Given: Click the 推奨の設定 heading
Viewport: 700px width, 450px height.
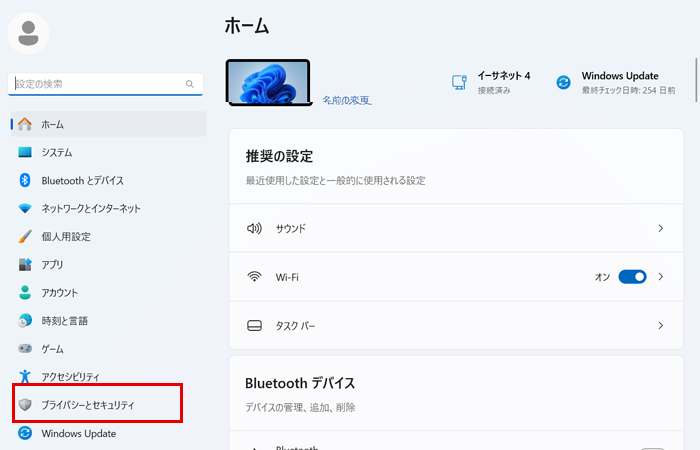Looking at the screenshot, I should coord(279,156).
